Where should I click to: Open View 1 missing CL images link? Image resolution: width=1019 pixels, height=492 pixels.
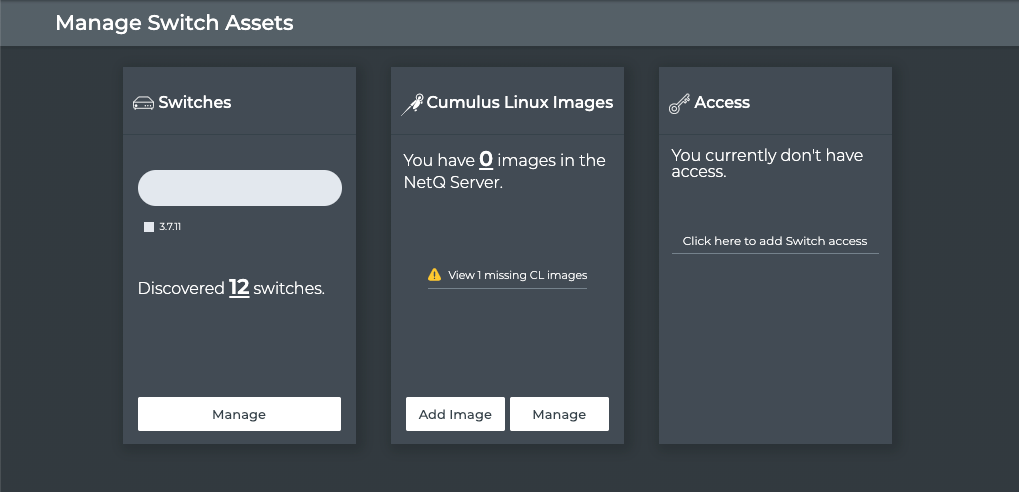(517, 275)
